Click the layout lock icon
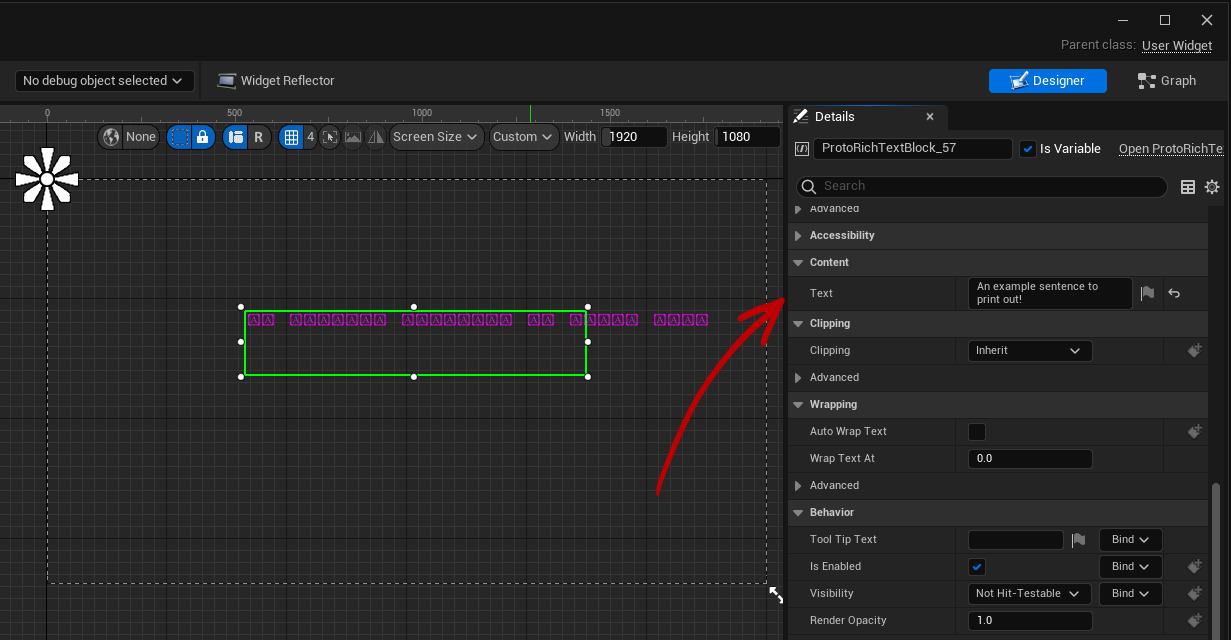Viewport: 1231px width, 640px height. pyautogui.click(x=202, y=137)
